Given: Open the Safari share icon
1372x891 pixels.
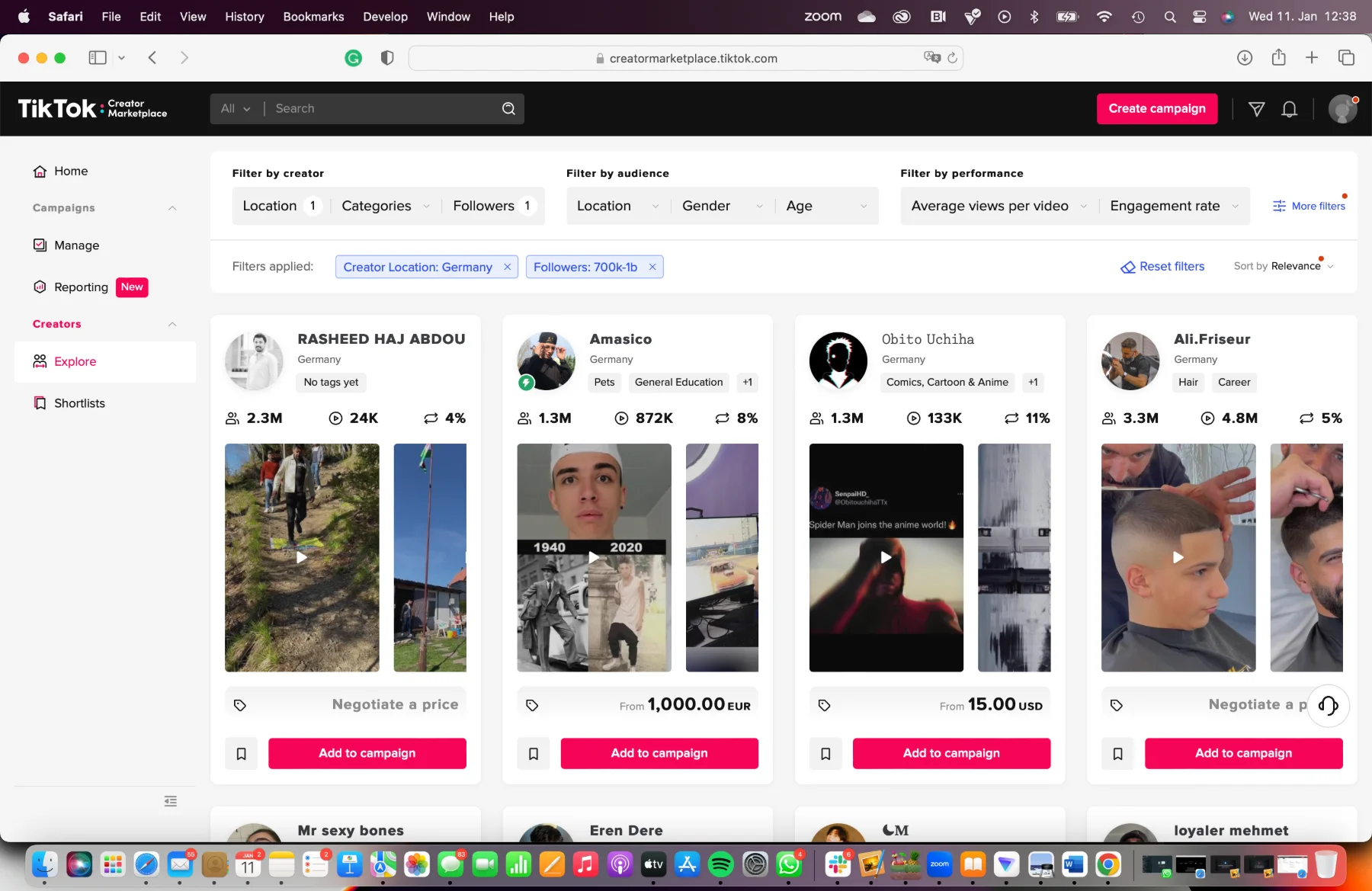Looking at the screenshot, I should pos(1278,58).
